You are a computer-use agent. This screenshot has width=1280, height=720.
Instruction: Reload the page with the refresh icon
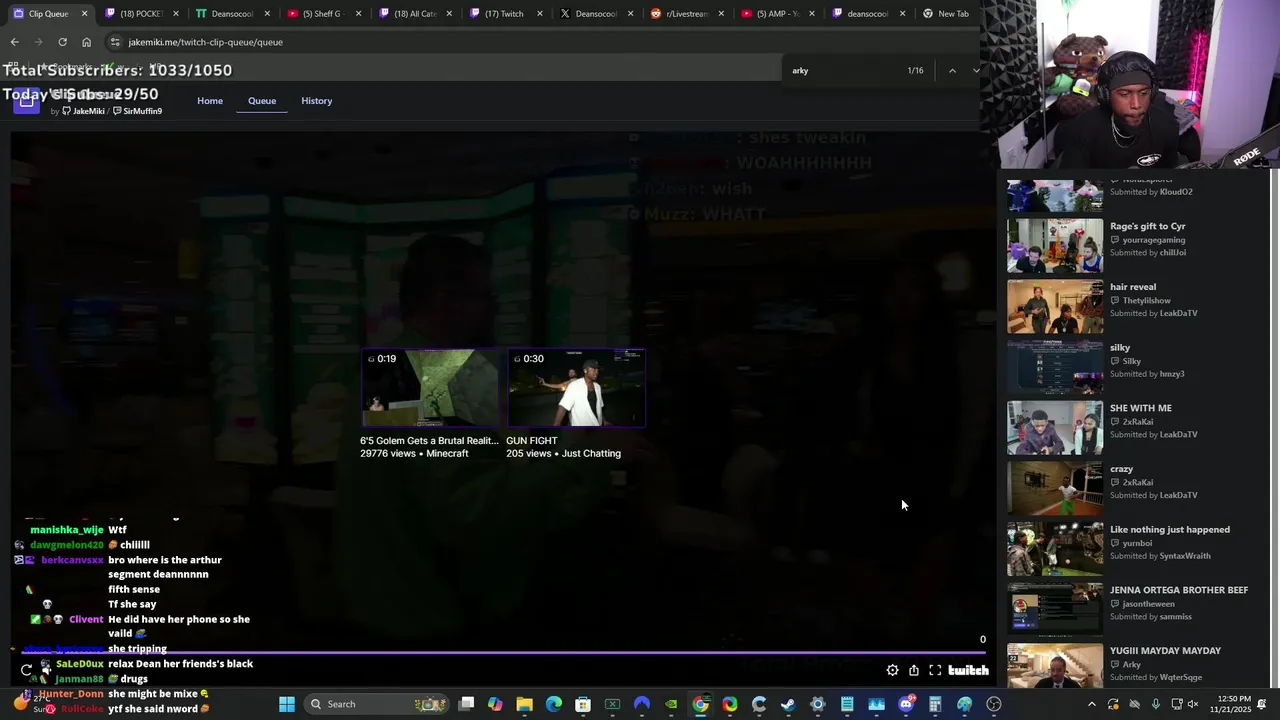[x=62, y=42]
